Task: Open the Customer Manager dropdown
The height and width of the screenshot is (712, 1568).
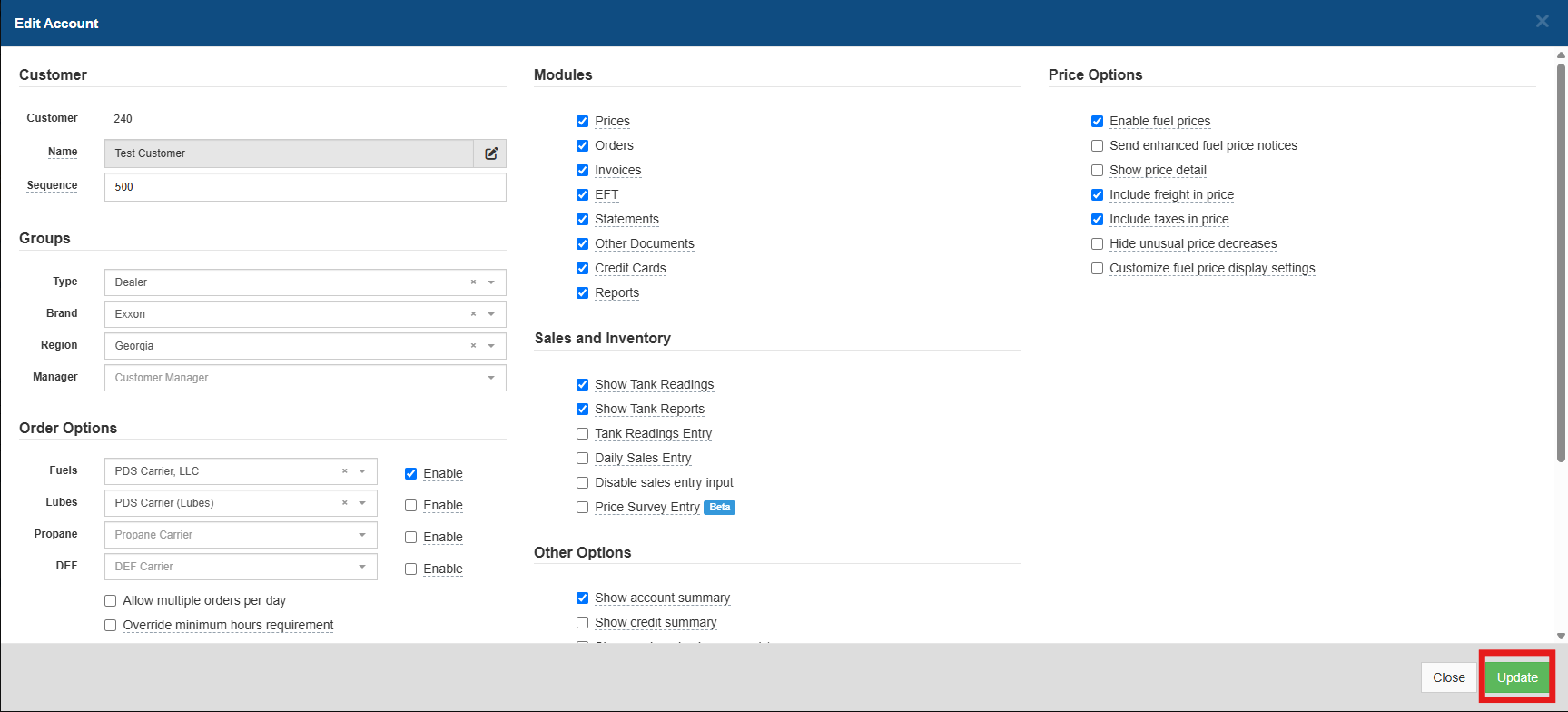Action: (305, 378)
